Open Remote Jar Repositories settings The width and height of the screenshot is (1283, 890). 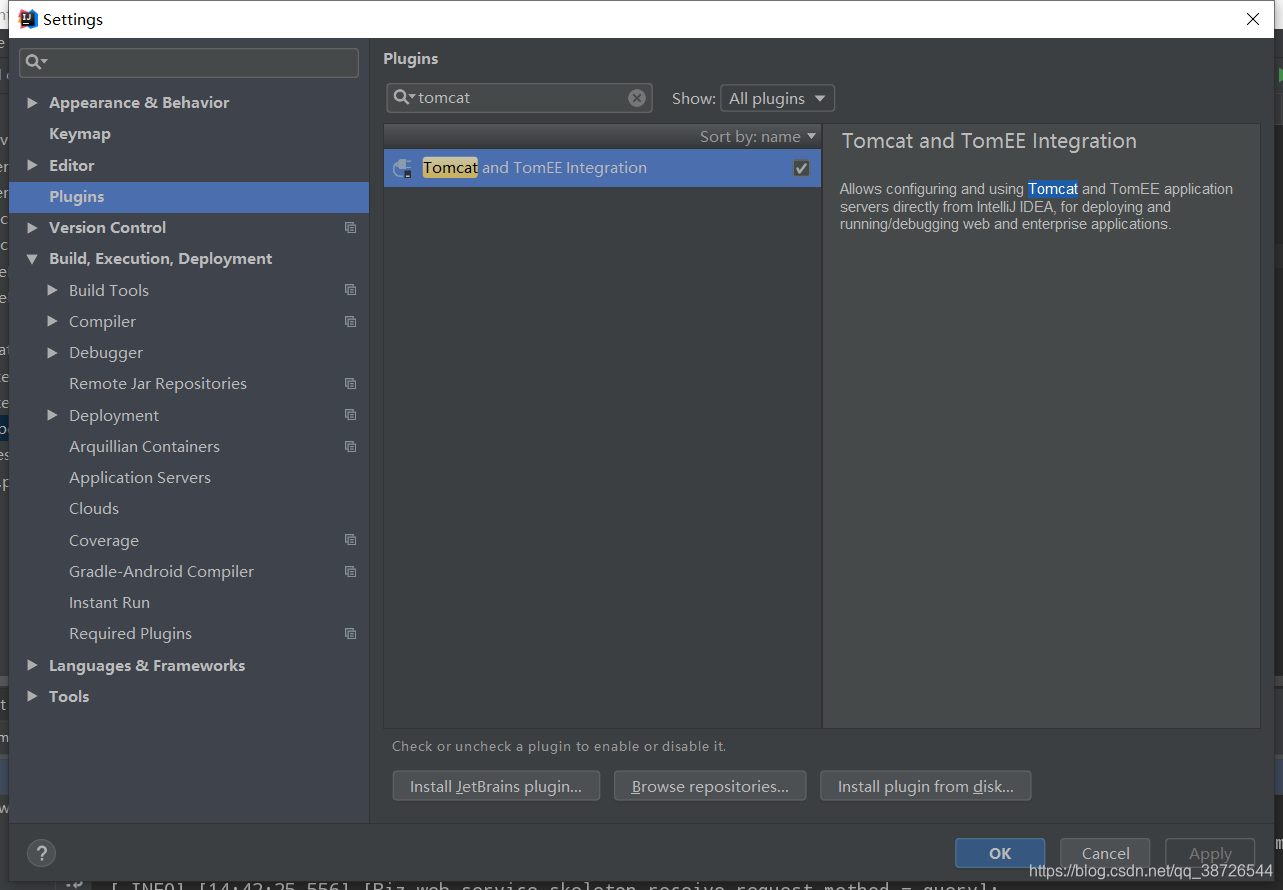[x=157, y=384]
